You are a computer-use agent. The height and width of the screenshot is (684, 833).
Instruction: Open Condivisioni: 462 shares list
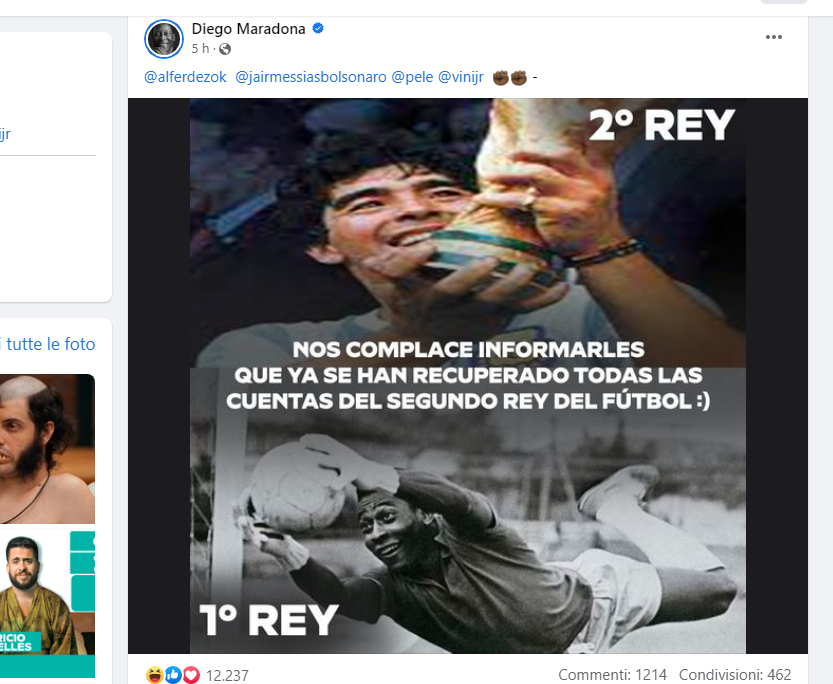tap(735, 674)
